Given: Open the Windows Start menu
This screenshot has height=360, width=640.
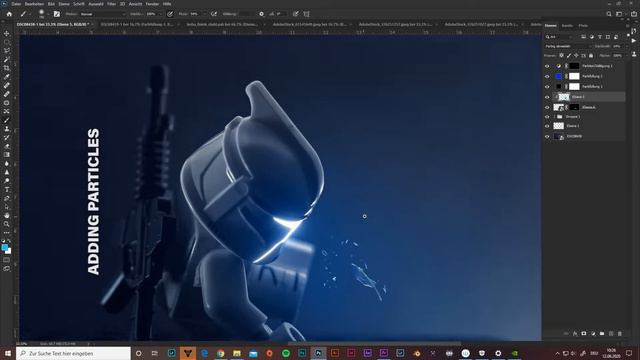Looking at the screenshot, I should click(x=8, y=353).
